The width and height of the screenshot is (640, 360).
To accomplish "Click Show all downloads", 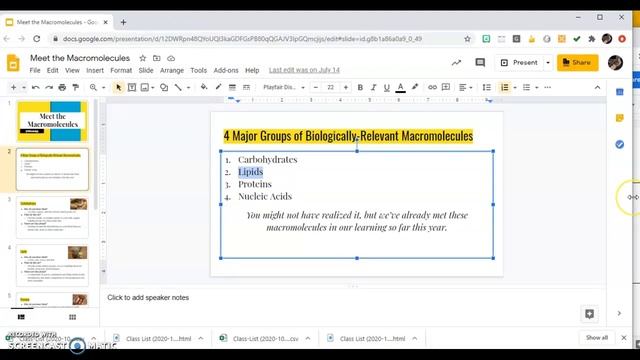I will click(597, 338).
